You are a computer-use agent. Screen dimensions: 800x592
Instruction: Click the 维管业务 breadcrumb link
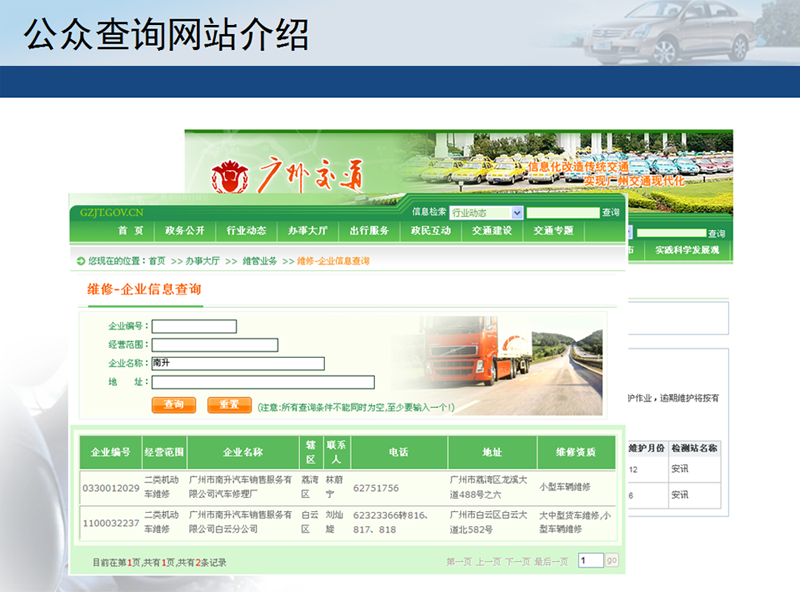(x=258, y=261)
